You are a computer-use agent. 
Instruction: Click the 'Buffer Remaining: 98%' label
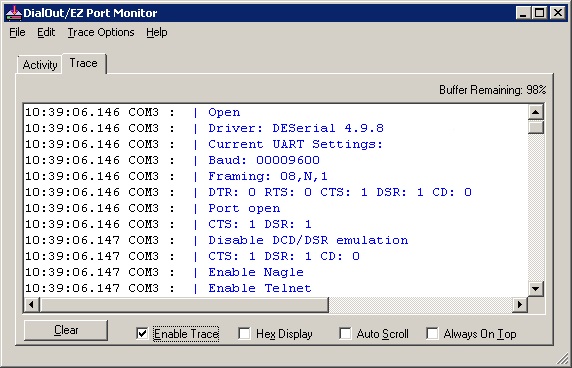tap(492, 90)
